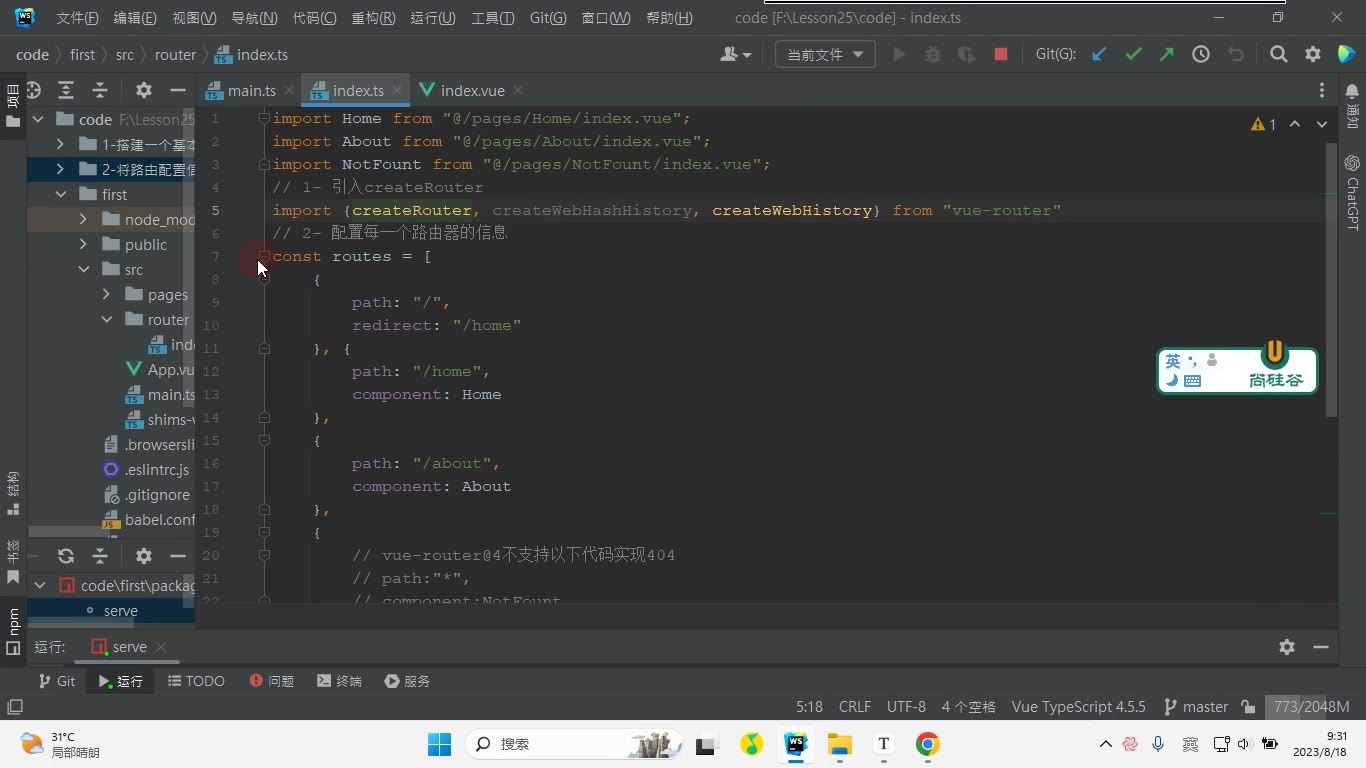Image resolution: width=1366 pixels, height=768 pixels.
Task: Switch to the main.ts editor tab
Action: [241, 90]
